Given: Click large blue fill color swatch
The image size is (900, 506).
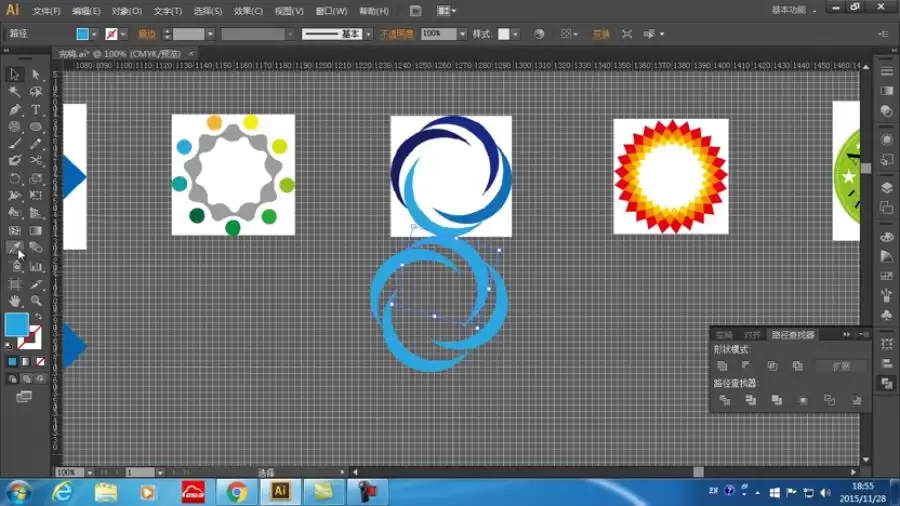Looking at the screenshot, I should point(17,325).
